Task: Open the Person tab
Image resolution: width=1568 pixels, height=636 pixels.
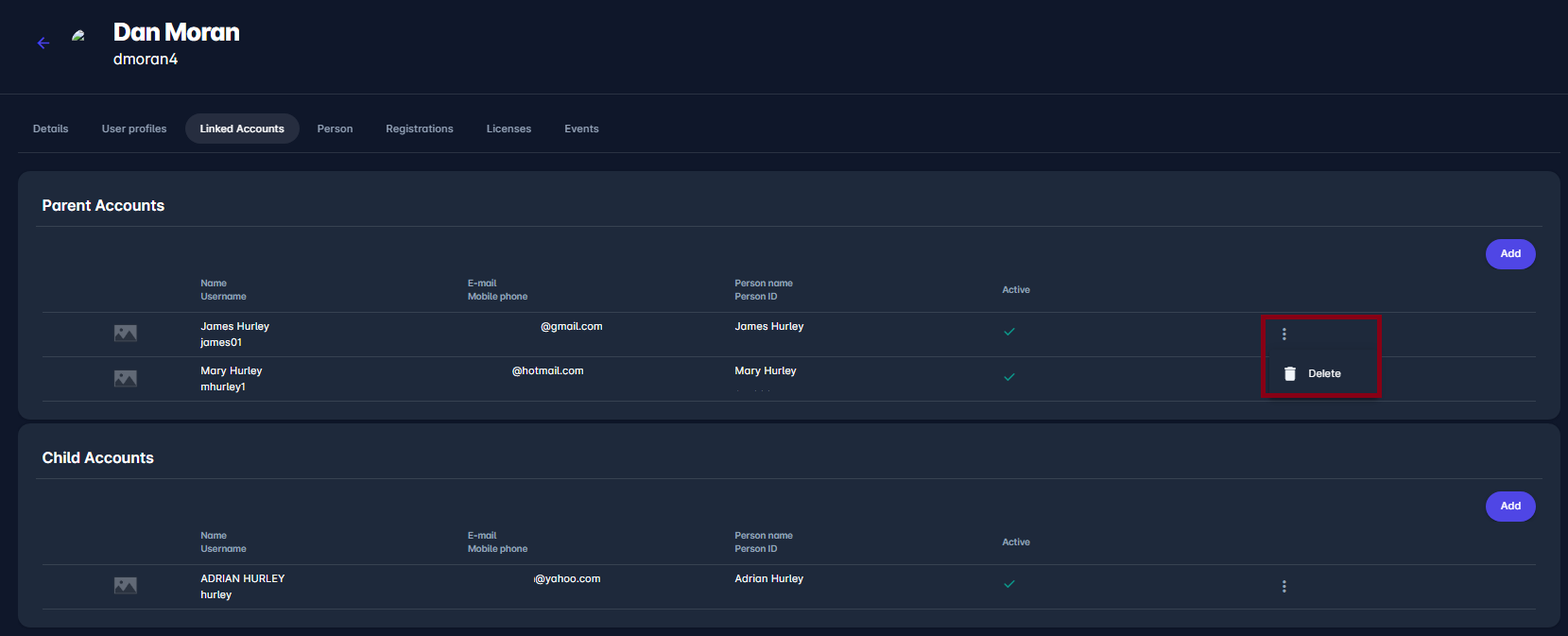Action: [335, 129]
